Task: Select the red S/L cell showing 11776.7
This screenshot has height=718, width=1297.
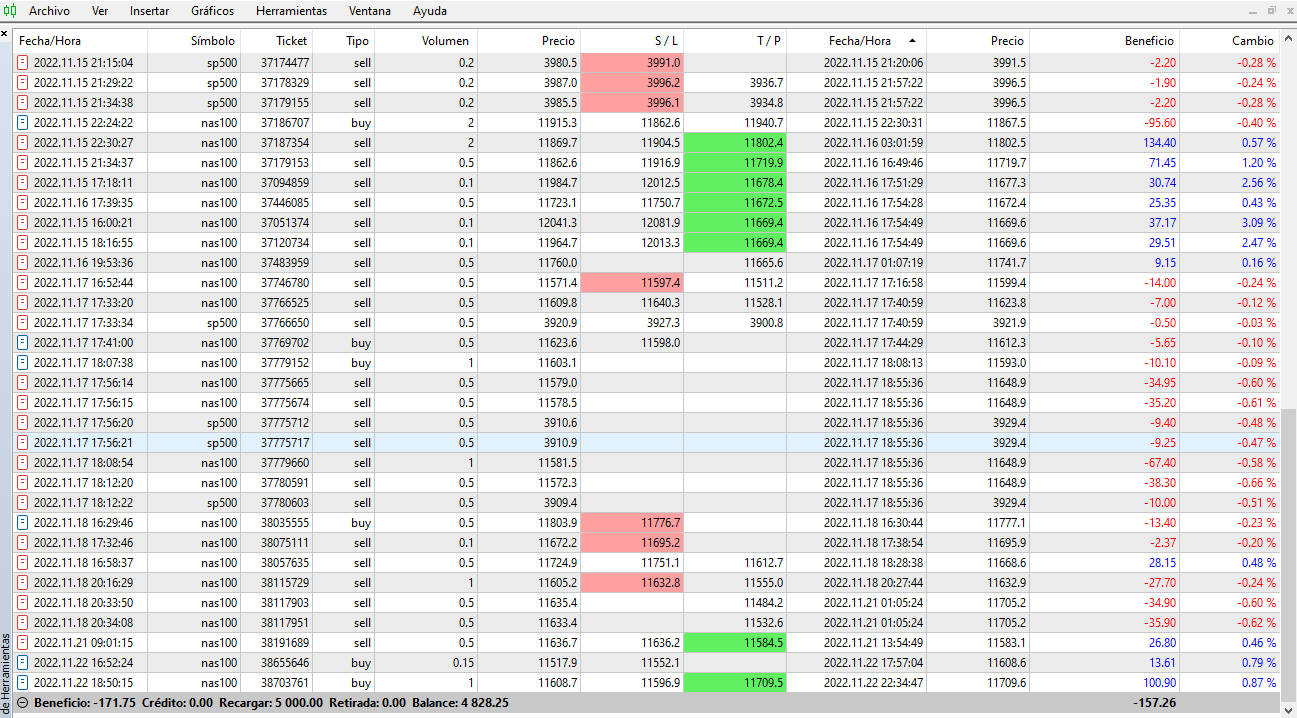Action: point(633,523)
